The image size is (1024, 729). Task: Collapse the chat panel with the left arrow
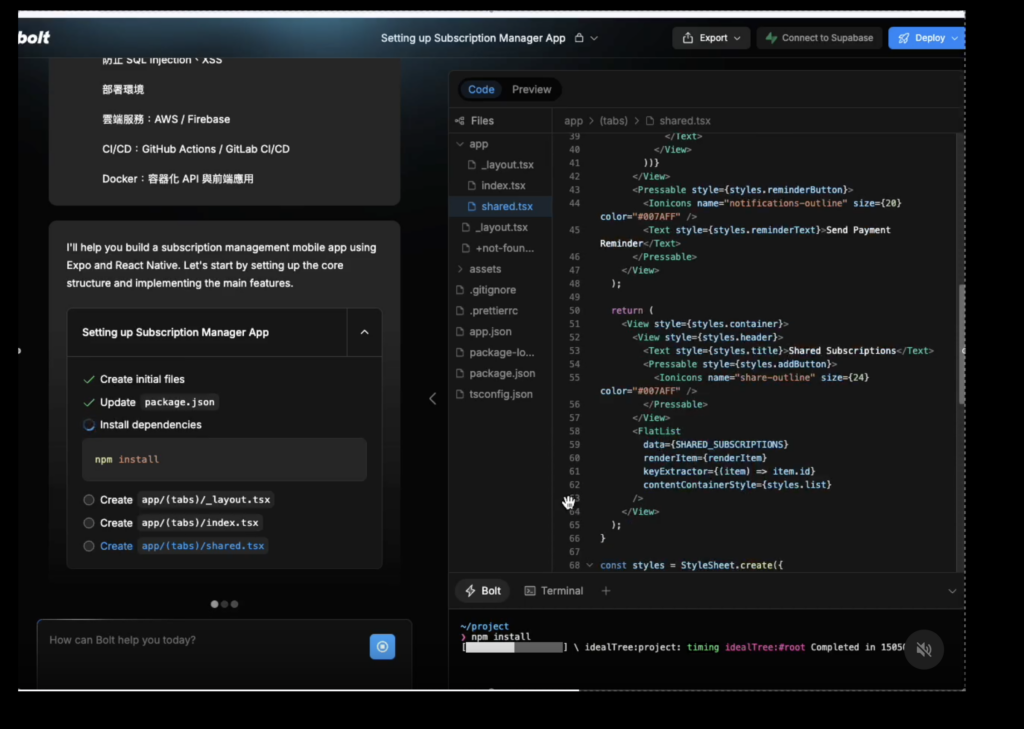[x=432, y=398]
